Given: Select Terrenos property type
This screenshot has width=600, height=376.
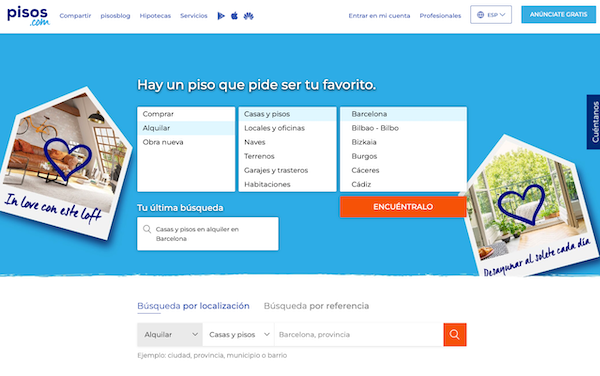Looking at the screenshot, I should pyautogui.click(x=287, y=156).
